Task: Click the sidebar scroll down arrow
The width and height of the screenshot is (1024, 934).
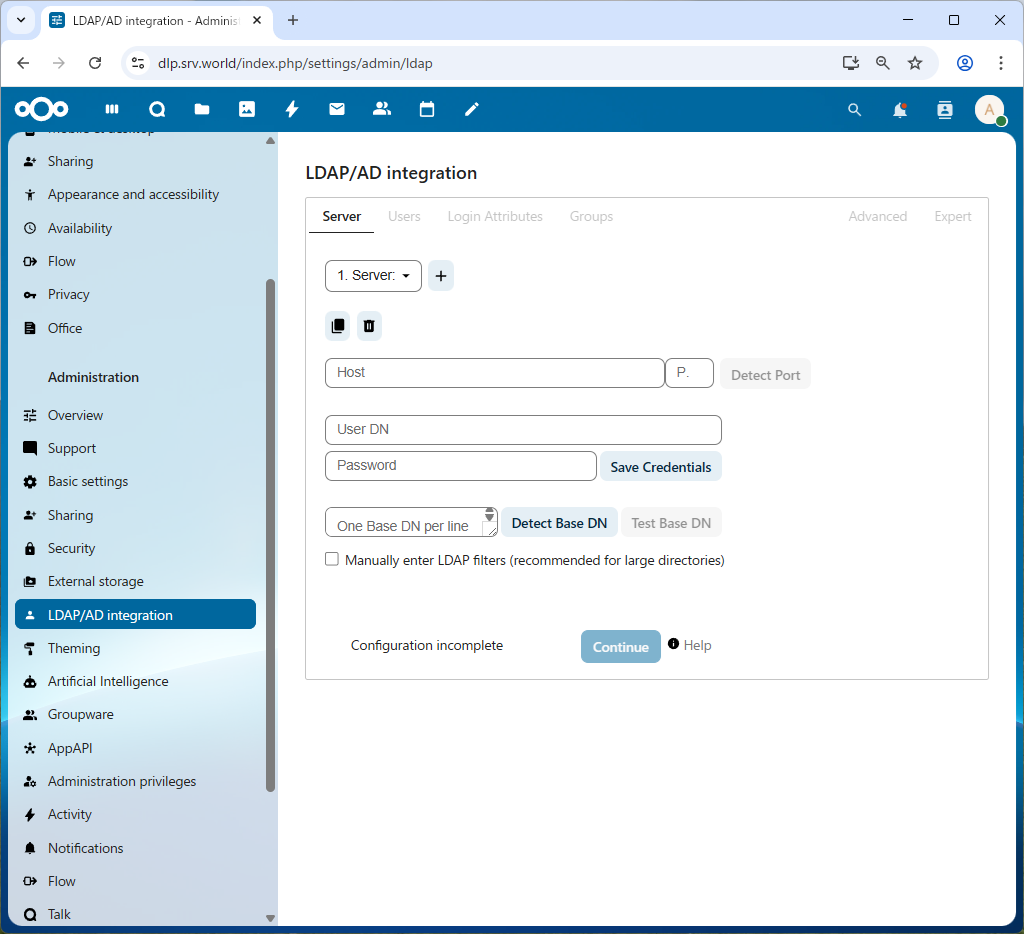Action: (x=270, y=918)
